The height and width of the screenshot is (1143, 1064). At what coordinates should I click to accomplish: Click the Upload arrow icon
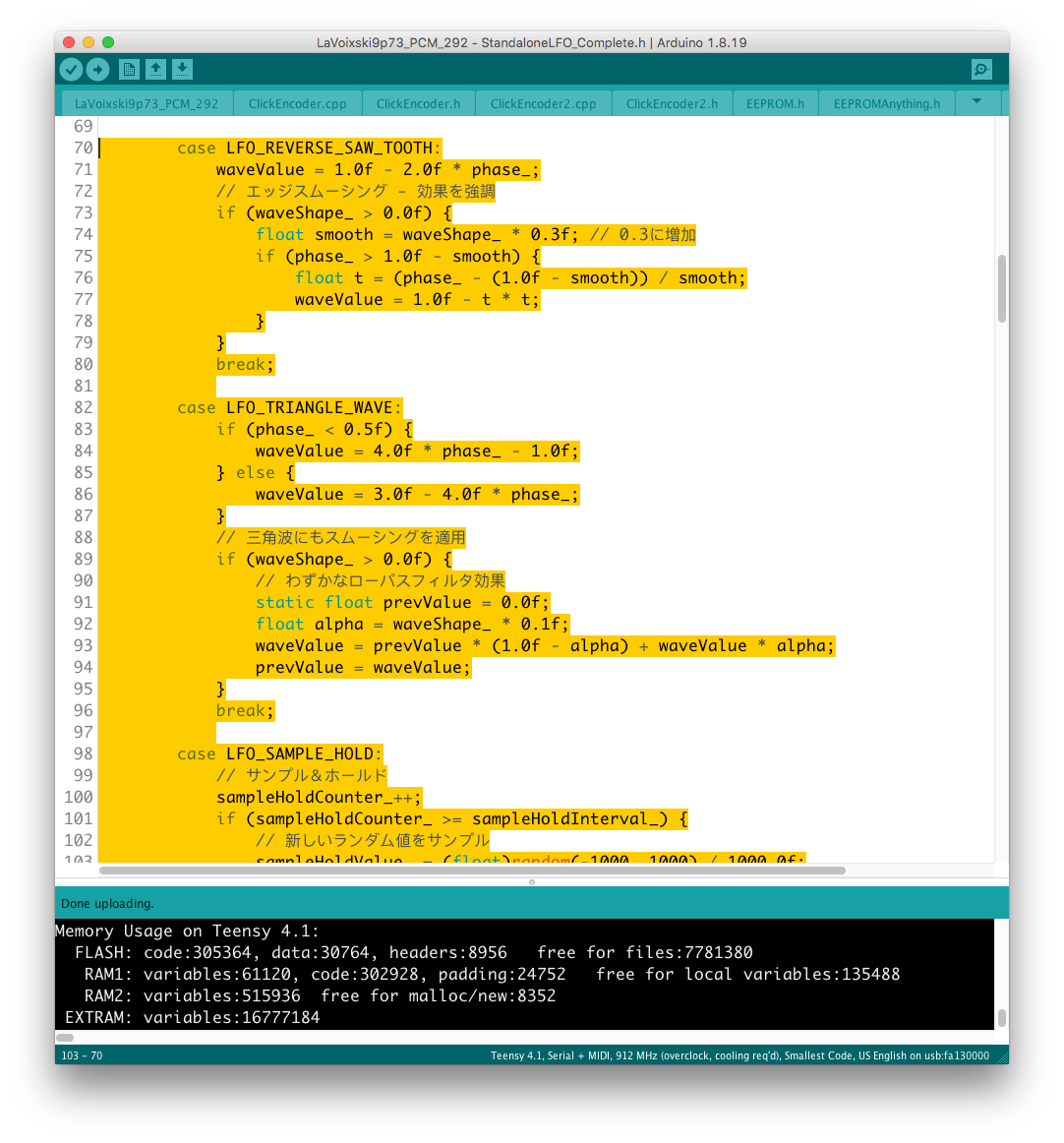tap(97, 69)
